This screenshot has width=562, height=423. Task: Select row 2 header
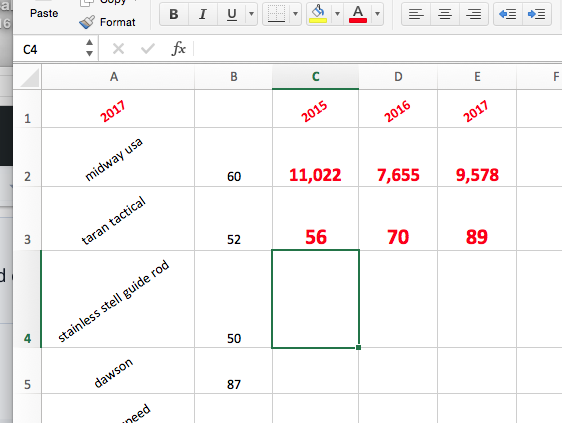28,157
